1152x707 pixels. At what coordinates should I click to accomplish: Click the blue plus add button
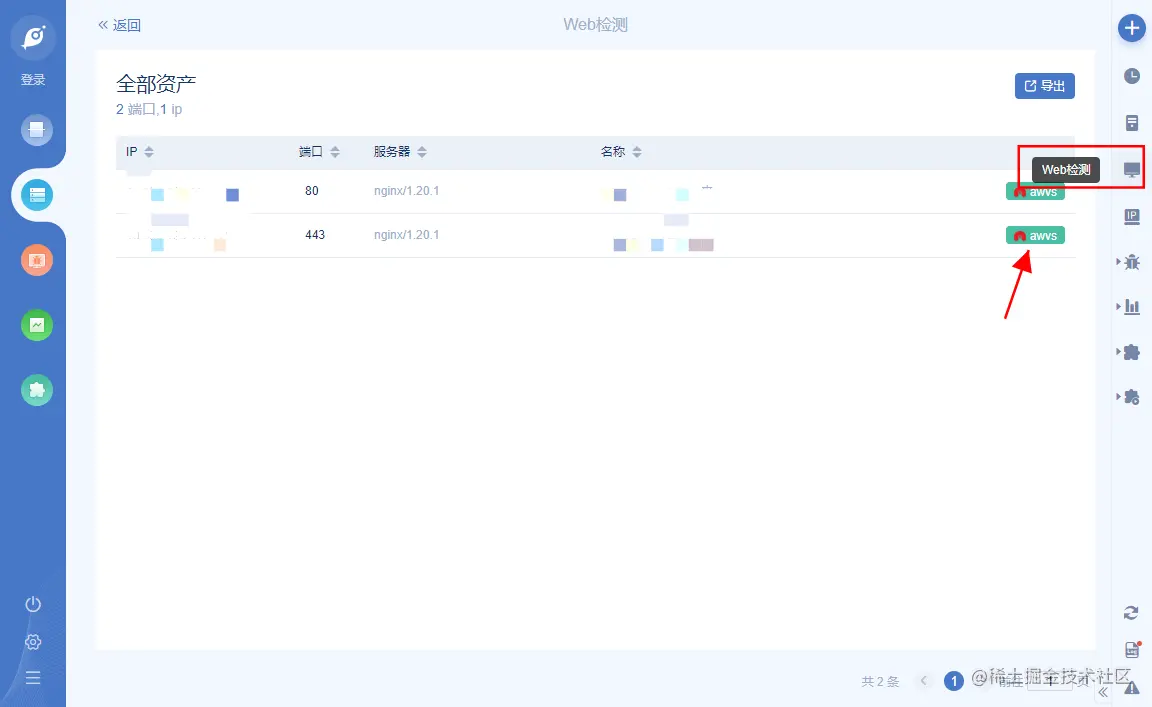(x=1131, y=29)
